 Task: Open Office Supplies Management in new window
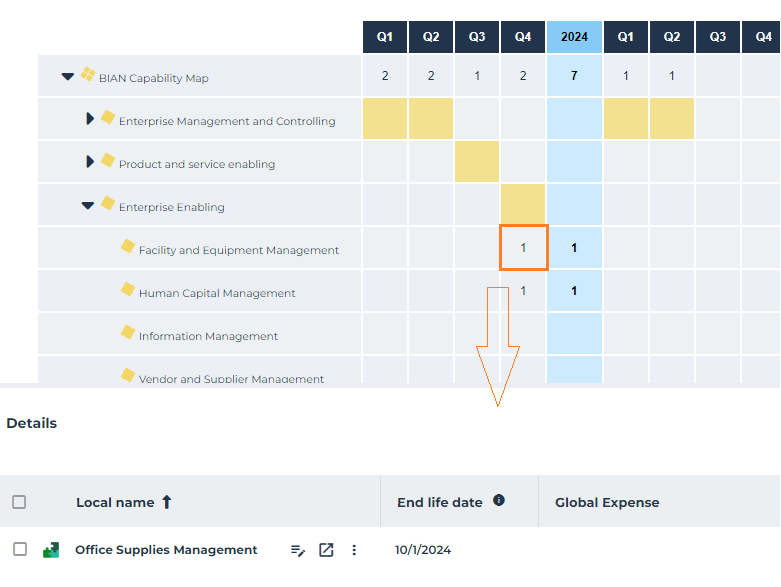coord(326,550)
